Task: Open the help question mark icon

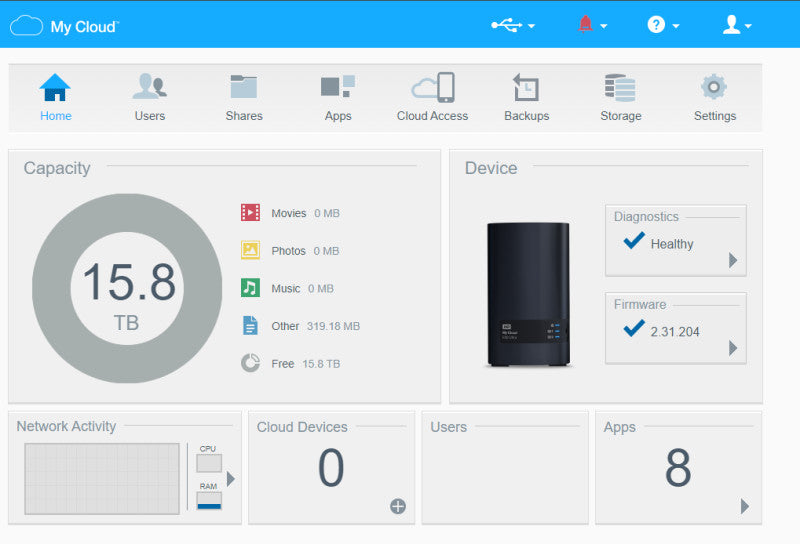Action: pos(656,24)
